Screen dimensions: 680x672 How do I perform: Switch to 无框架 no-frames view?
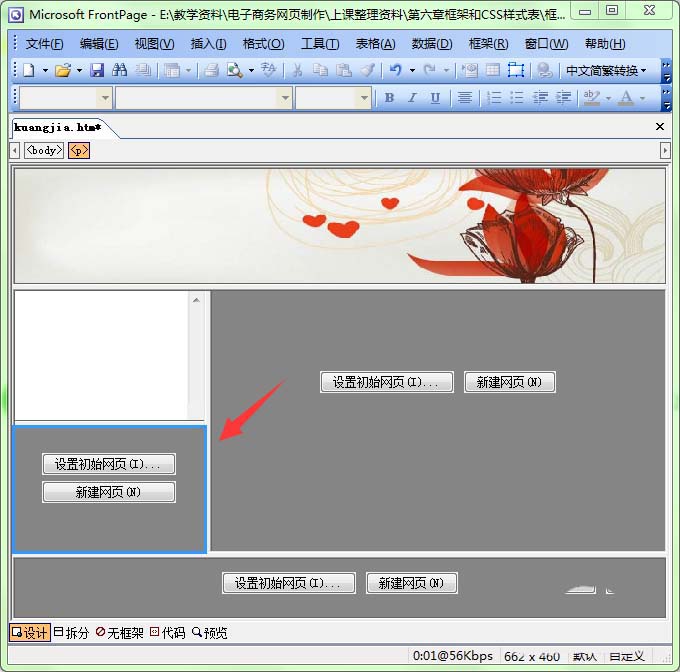click(x=120, y=633)
